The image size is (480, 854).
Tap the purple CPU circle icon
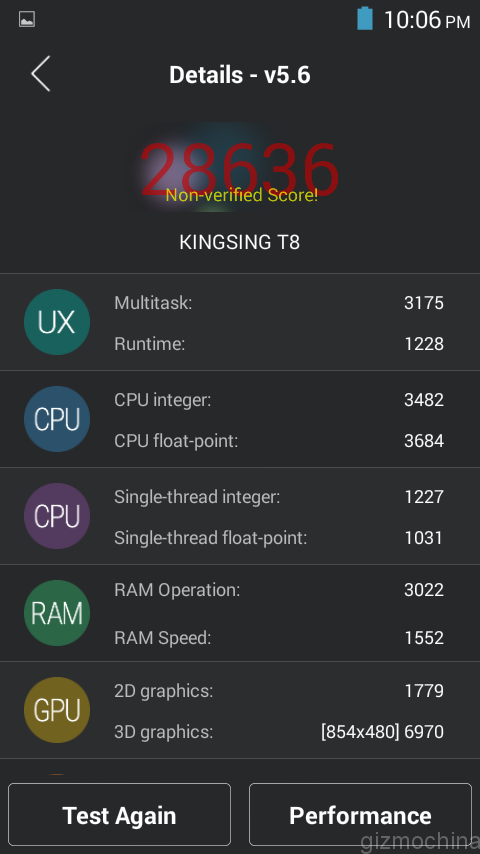coord(57,516)
